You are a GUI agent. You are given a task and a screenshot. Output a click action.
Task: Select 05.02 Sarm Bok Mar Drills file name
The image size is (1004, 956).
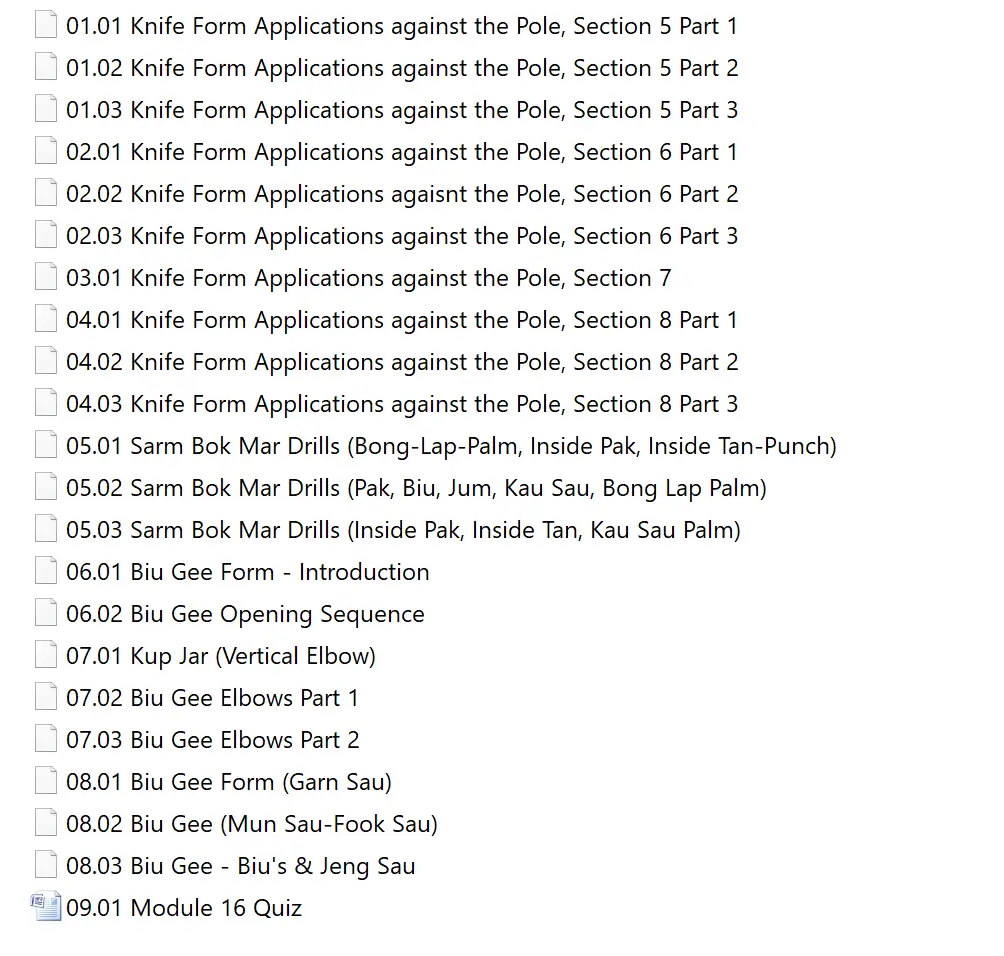coord(416,488)
